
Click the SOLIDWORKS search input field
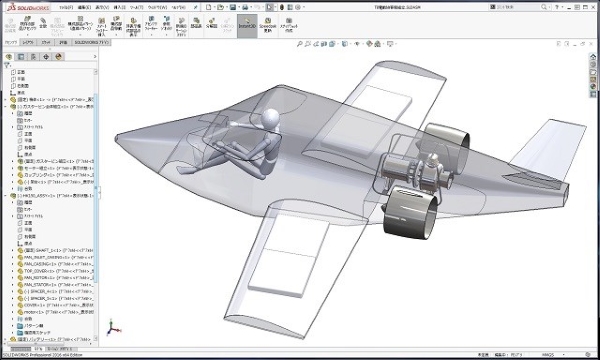click(x=518, y=7)
